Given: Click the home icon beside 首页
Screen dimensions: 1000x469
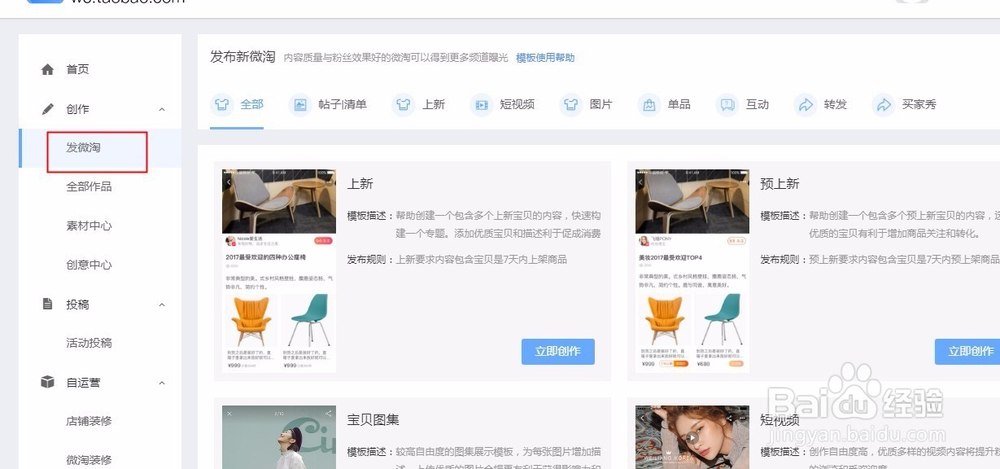Looking at the screenshot, I should [x=48, y=70].
